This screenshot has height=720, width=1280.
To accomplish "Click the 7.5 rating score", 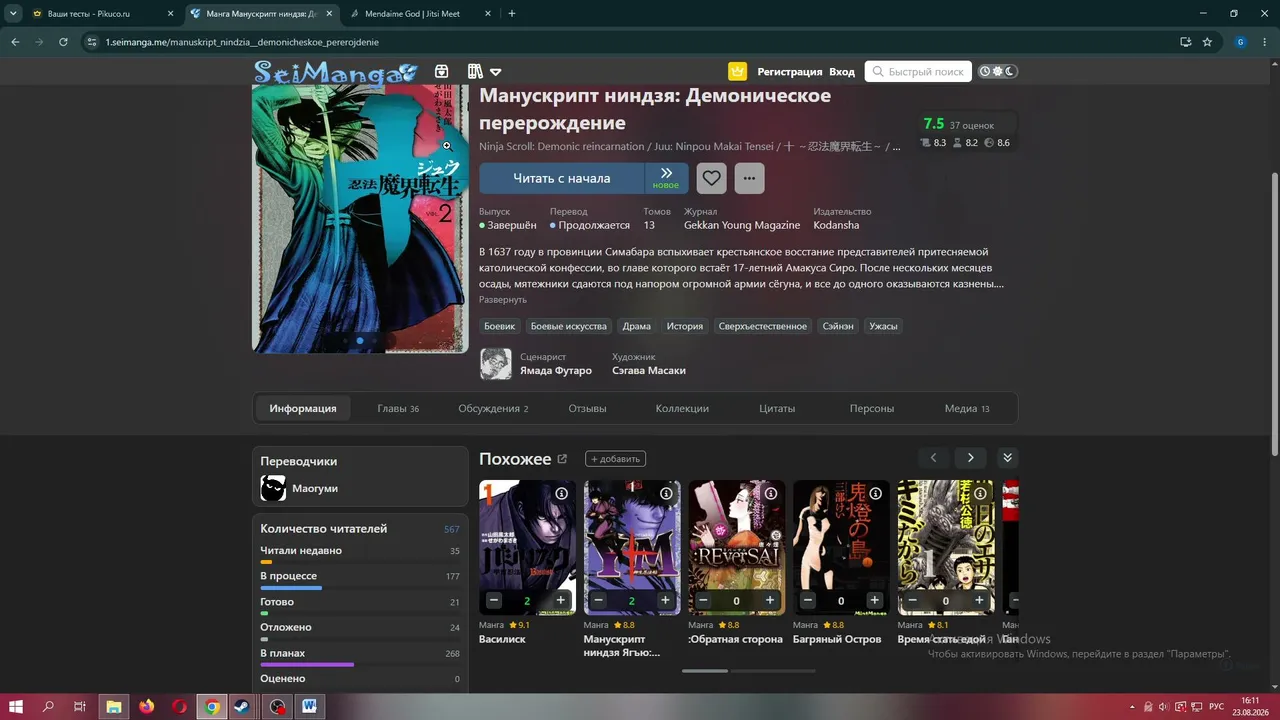I will (934, 124).
